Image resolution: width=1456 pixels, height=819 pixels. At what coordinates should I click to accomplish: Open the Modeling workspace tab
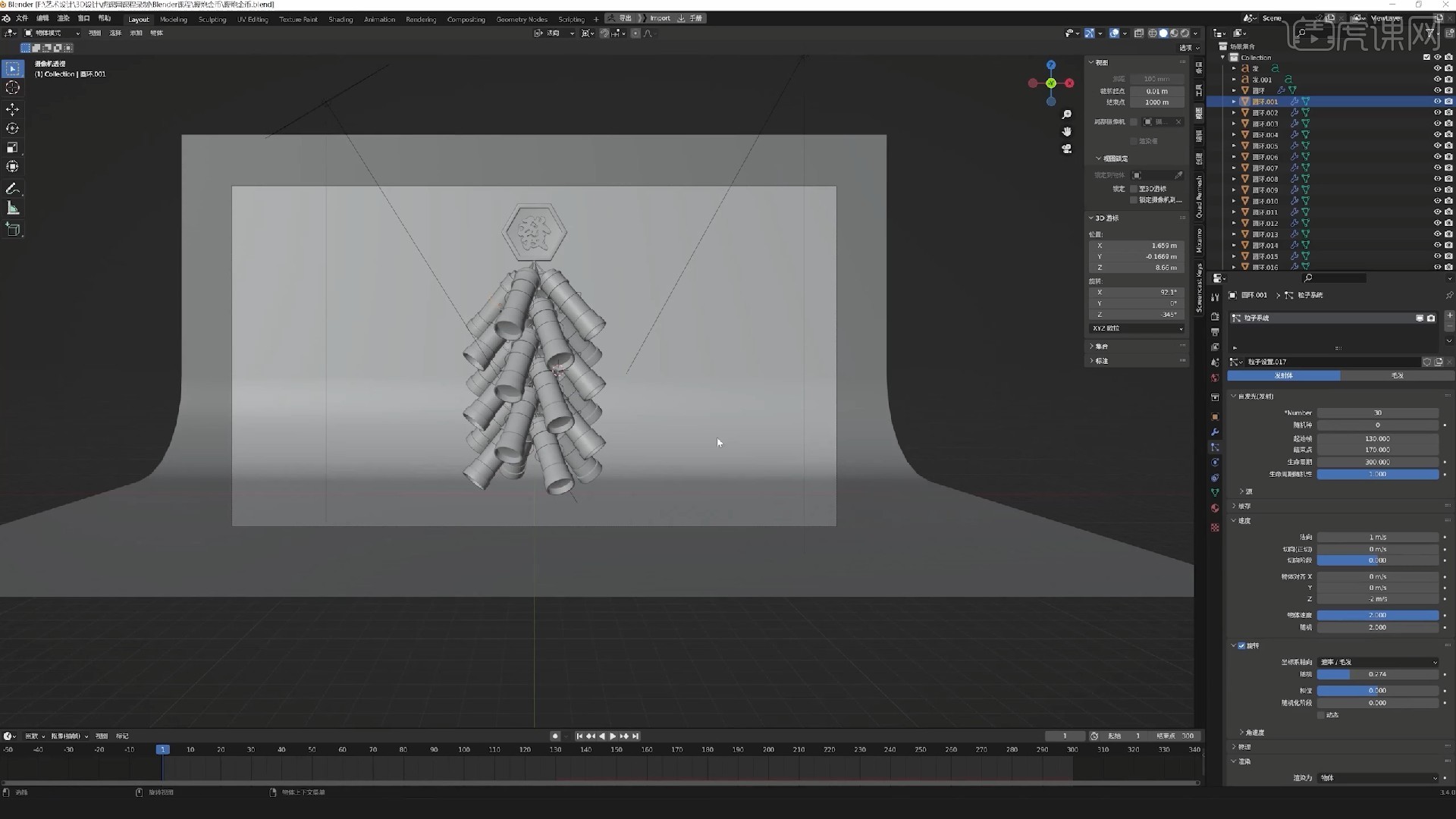pos(174,19)
